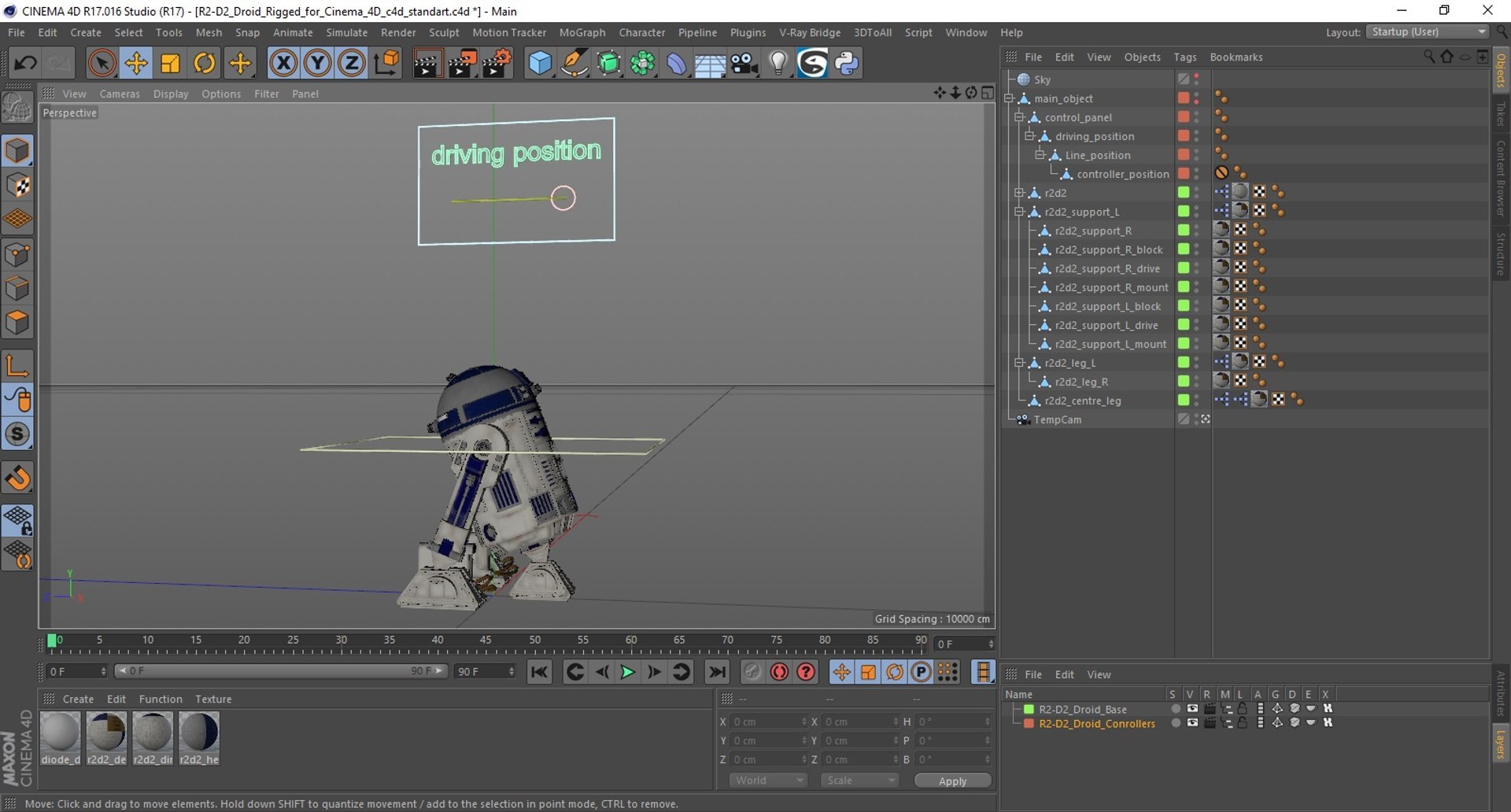Add a light object with bulb icon
The height and width of the screenshot is (812, 1511).
[x=778, y=63]
